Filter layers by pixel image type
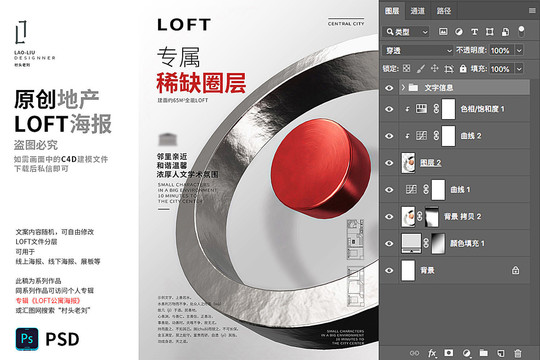The image size is (540, 360). pyautogui.click(x=443, y=32)
